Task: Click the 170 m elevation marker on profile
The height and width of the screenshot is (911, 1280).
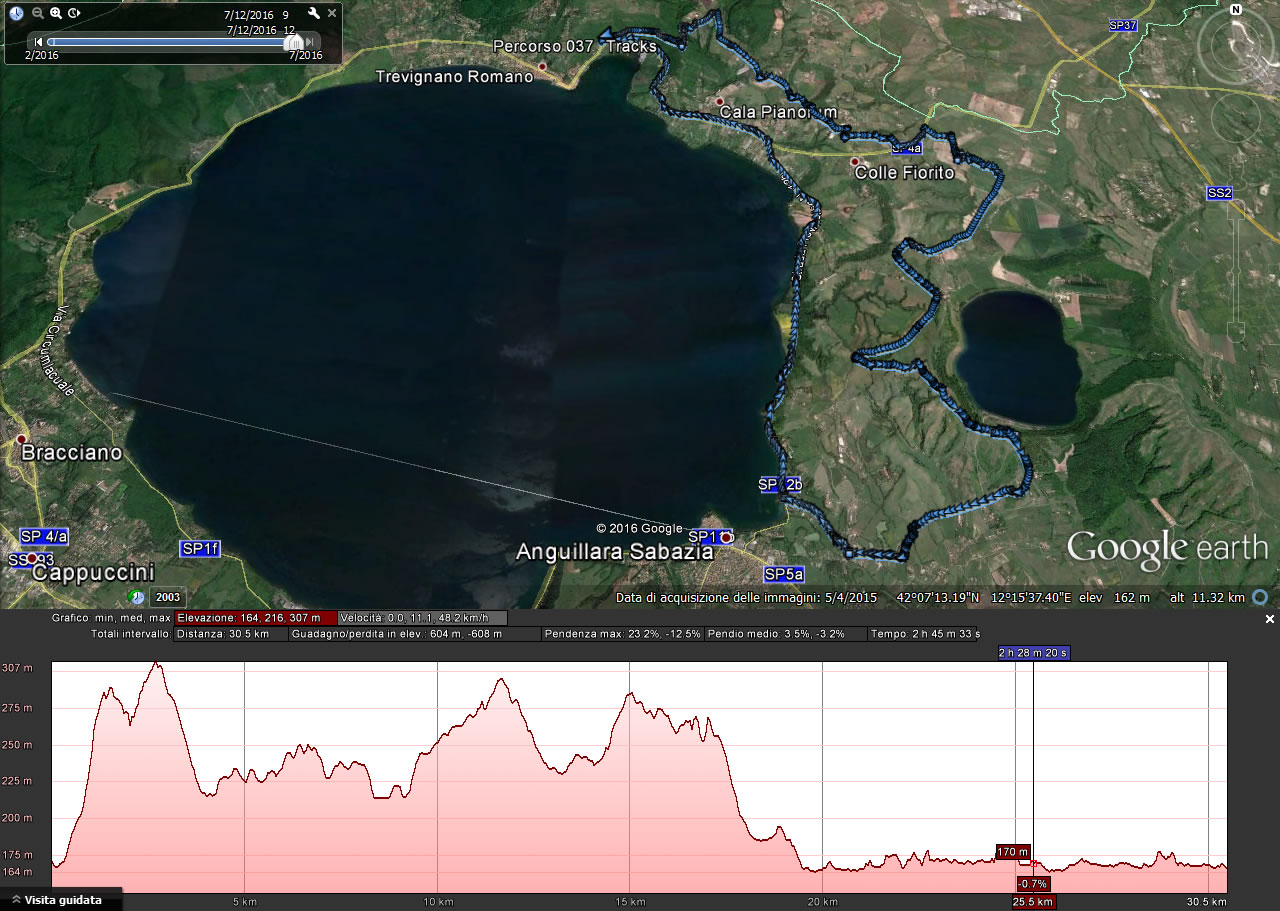Action: (1012, 852)
